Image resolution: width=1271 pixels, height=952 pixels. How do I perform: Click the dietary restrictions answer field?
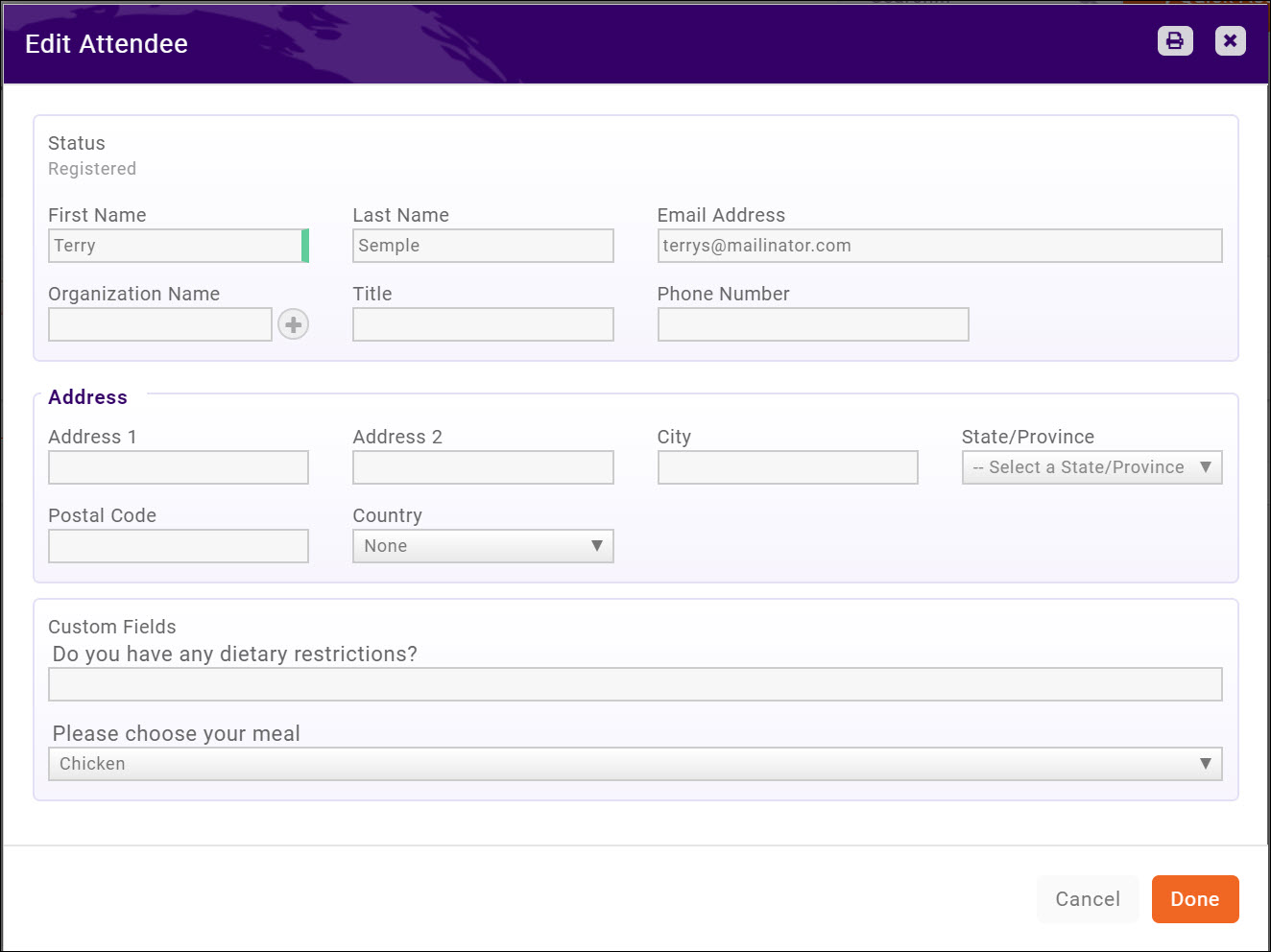pos(635,683)
